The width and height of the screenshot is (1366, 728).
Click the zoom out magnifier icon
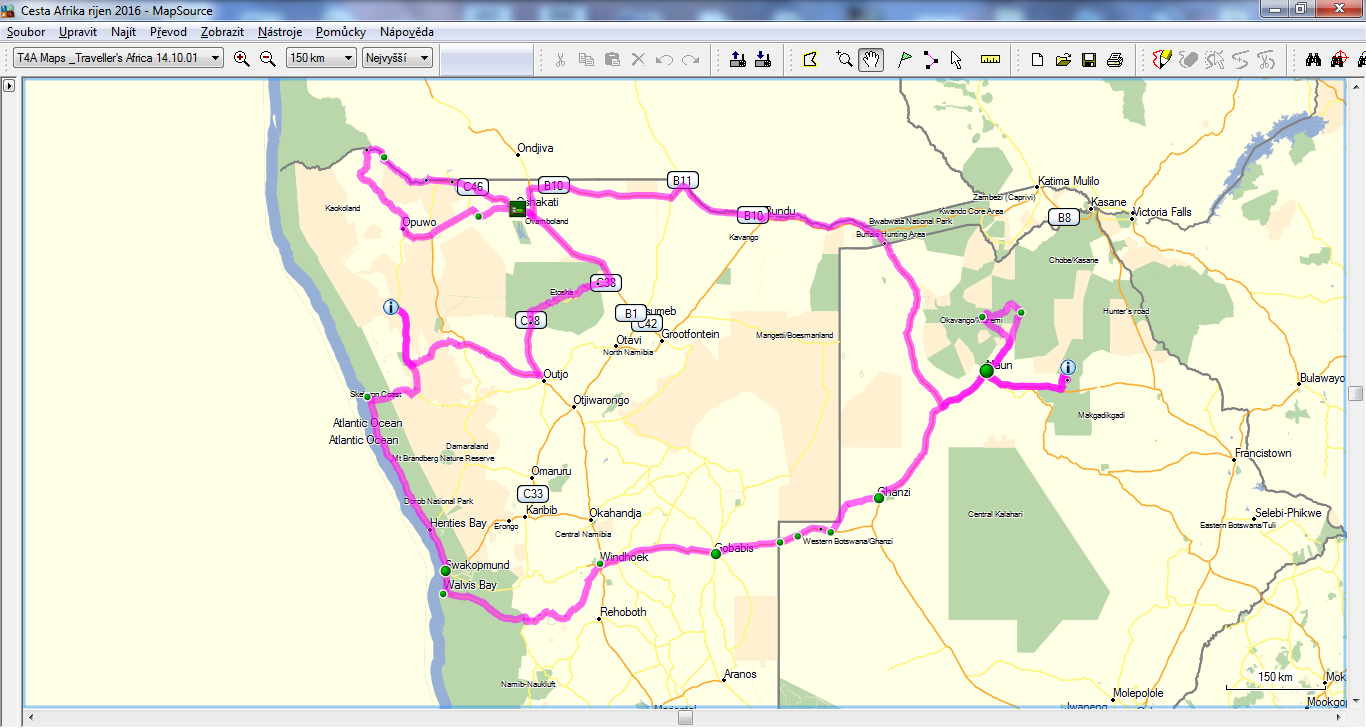point(267,59)
